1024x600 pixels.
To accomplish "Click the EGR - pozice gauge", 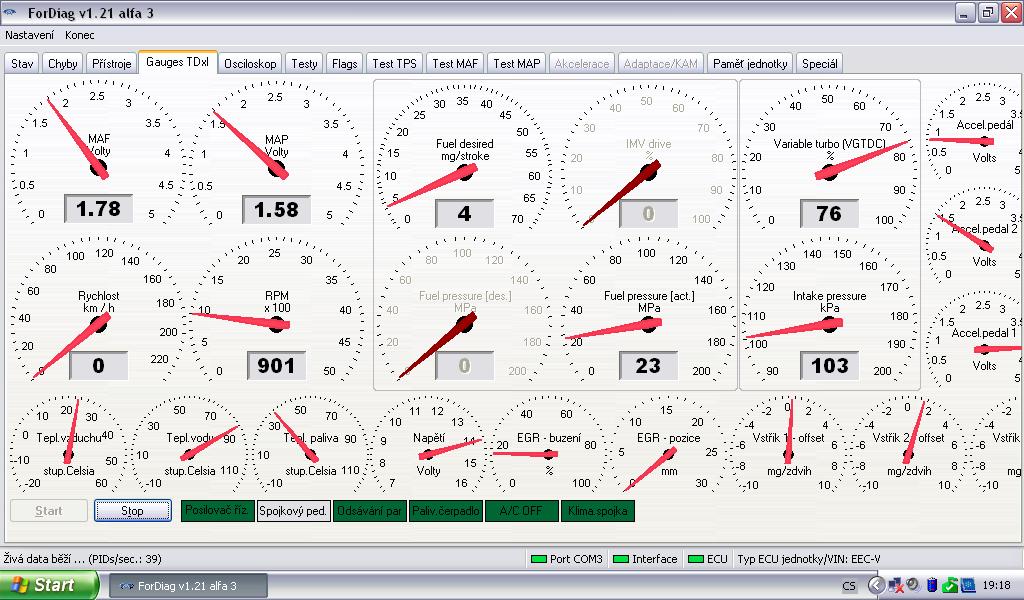I will [x=668, y=448].
